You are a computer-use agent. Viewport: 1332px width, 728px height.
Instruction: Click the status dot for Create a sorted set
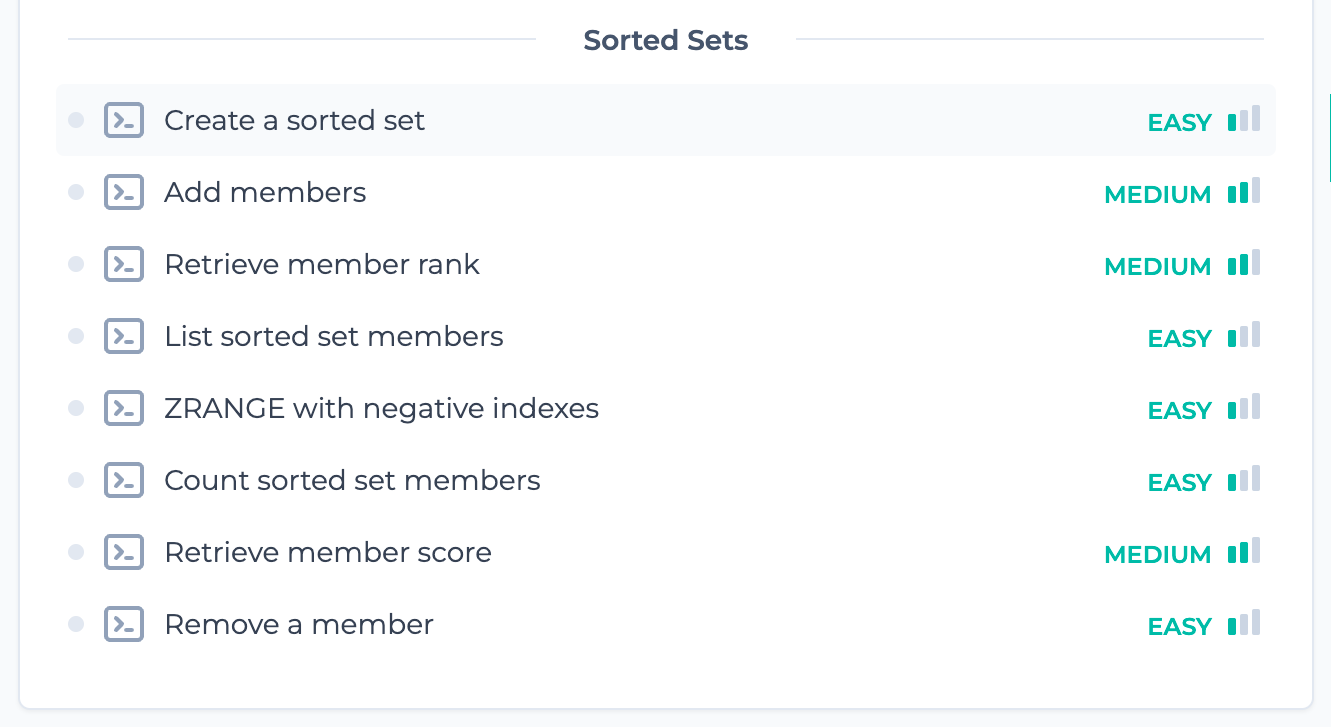pos(76,120)
